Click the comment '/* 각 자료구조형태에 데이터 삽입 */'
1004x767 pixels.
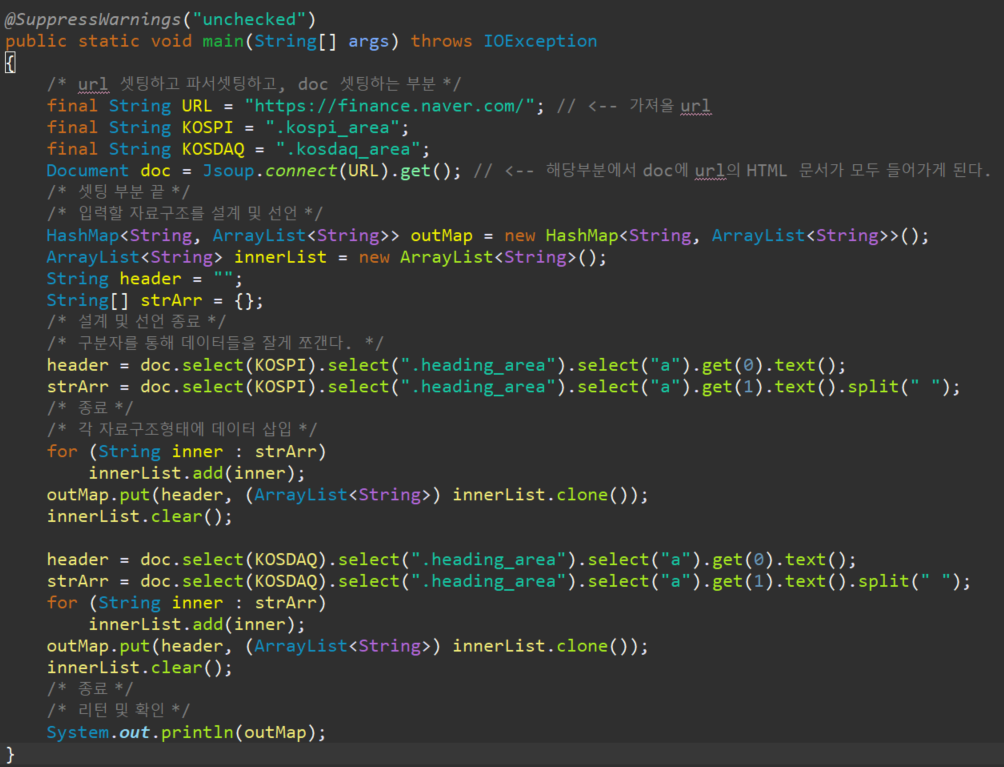[x=182, y=429]
